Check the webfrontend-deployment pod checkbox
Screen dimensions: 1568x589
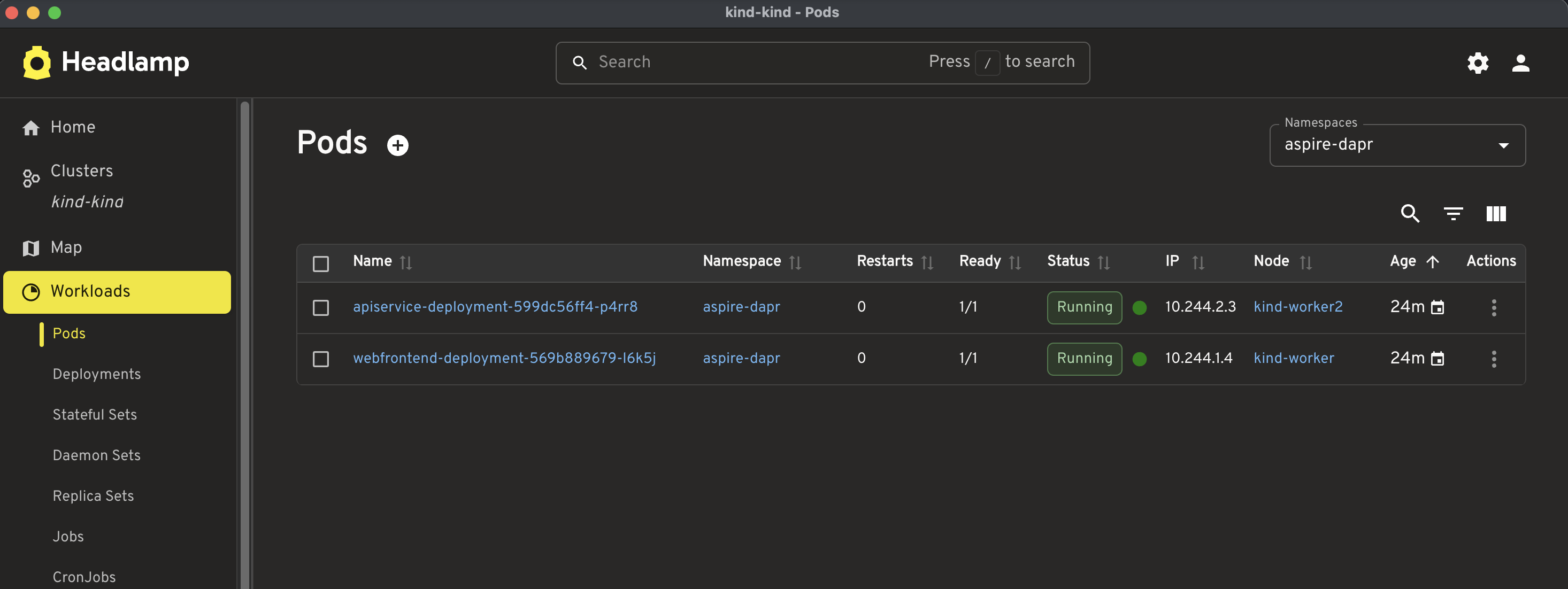coord(321,359)
